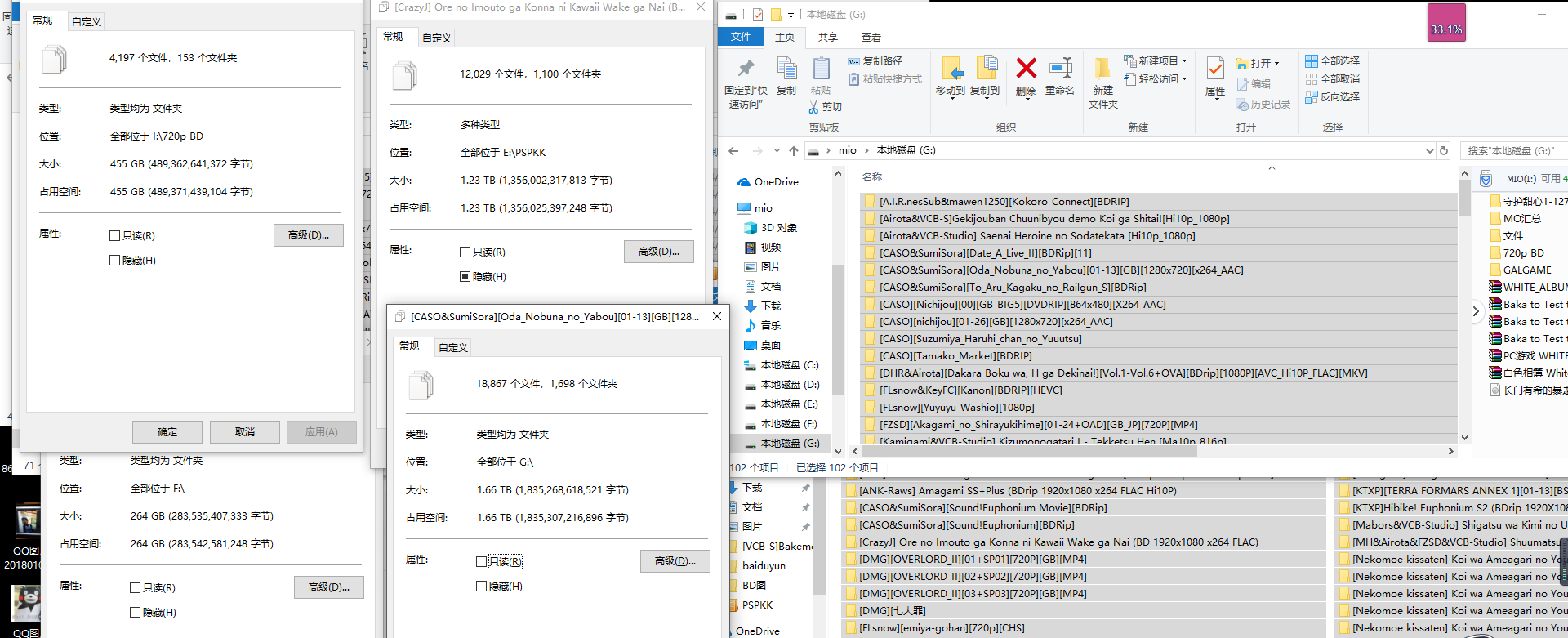Select Copy Path (复制路径) in ribbon

pyautogui.click(x=875, y=61)
